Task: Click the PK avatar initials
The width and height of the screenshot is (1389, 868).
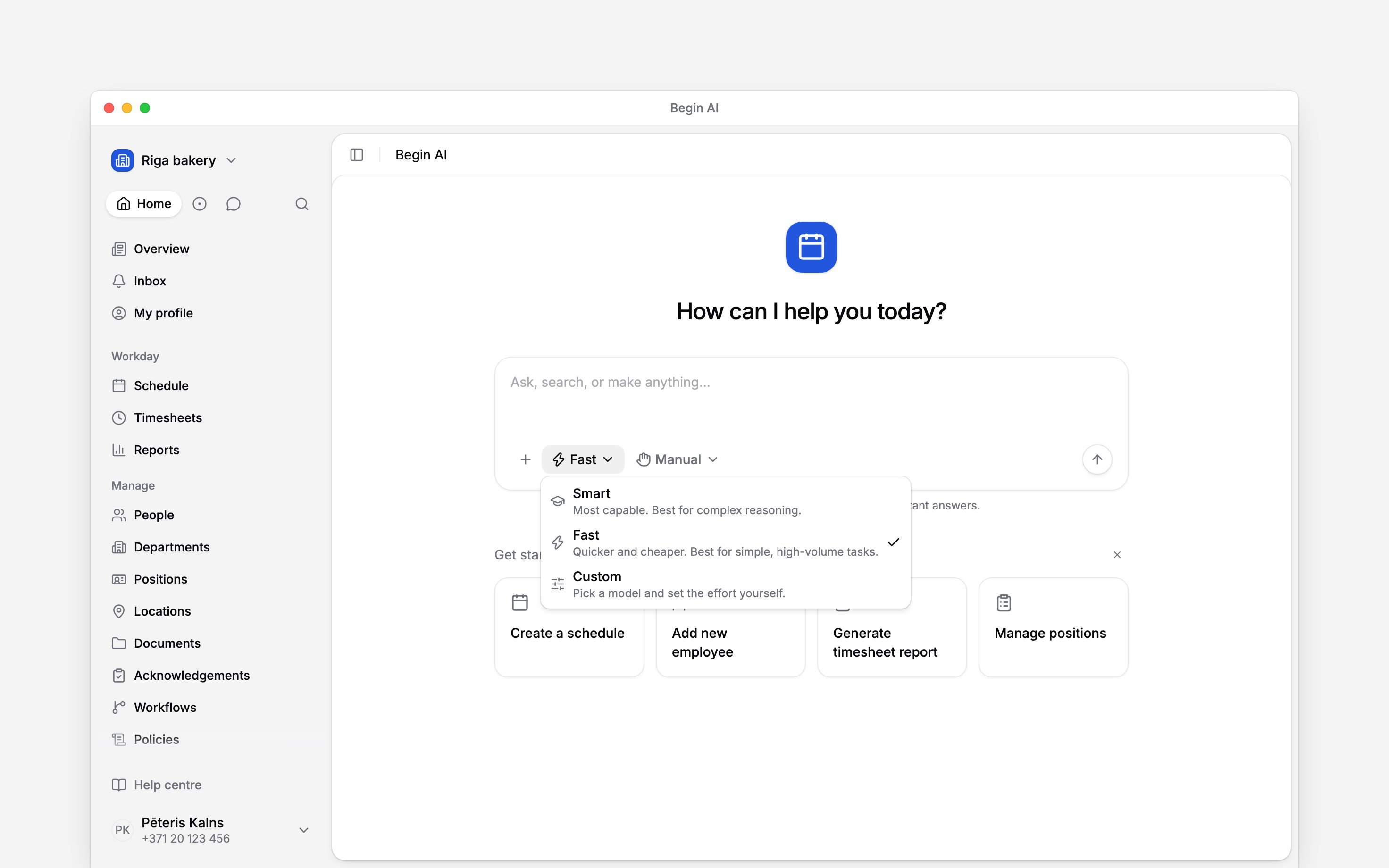Action: (122, 830)
